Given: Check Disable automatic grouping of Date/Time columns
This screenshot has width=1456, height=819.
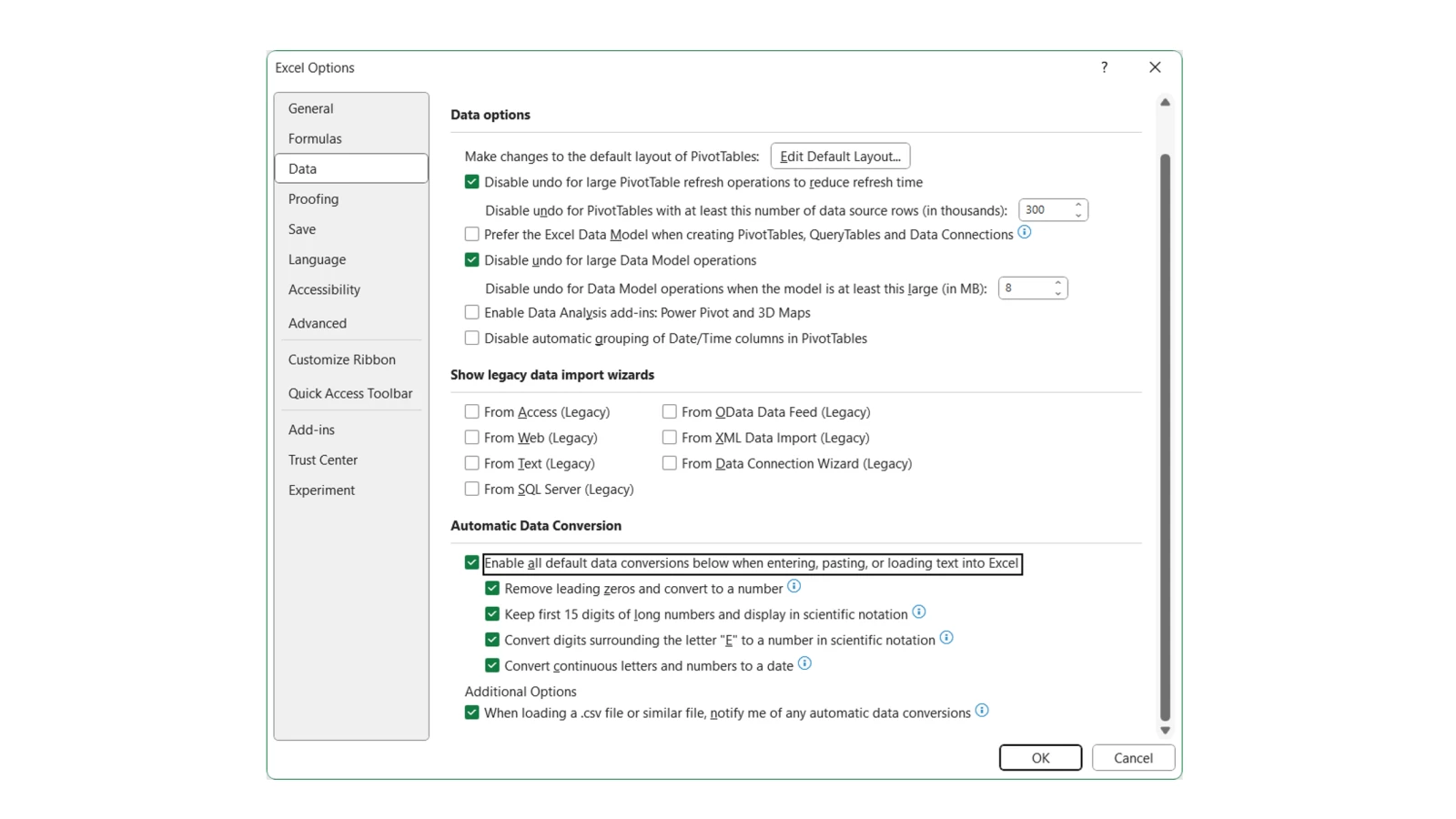Looking at the screenshot, I should pyautogui.click(x=471, y=339).
